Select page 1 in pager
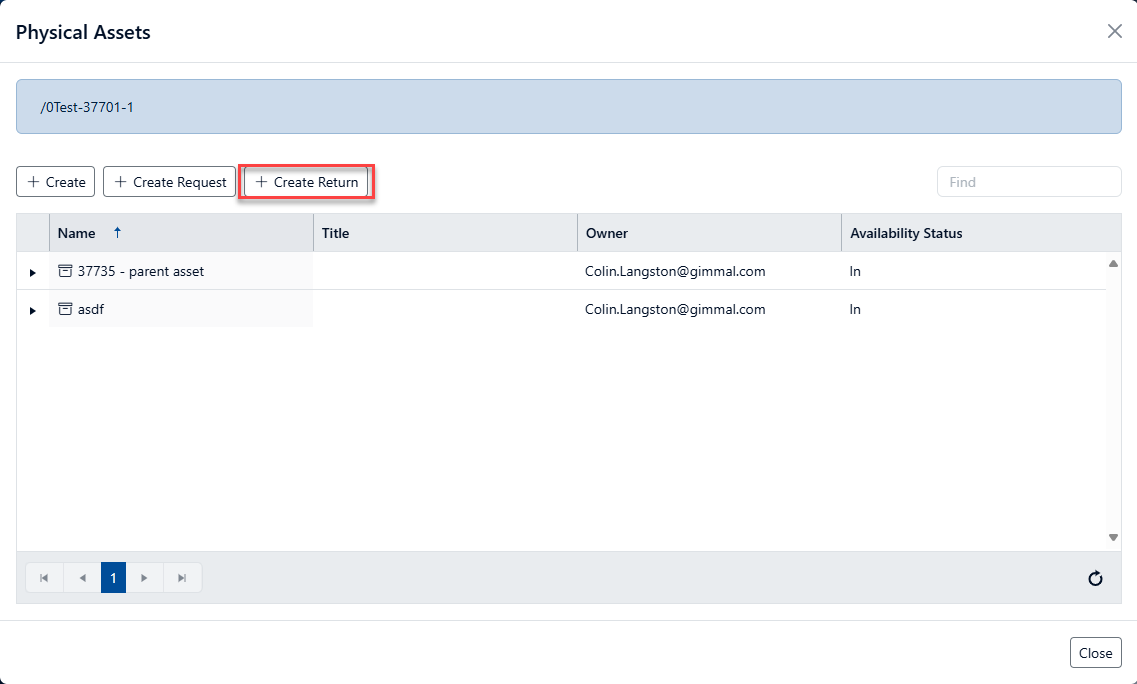Screen dimensions: 1137x684 113,577
